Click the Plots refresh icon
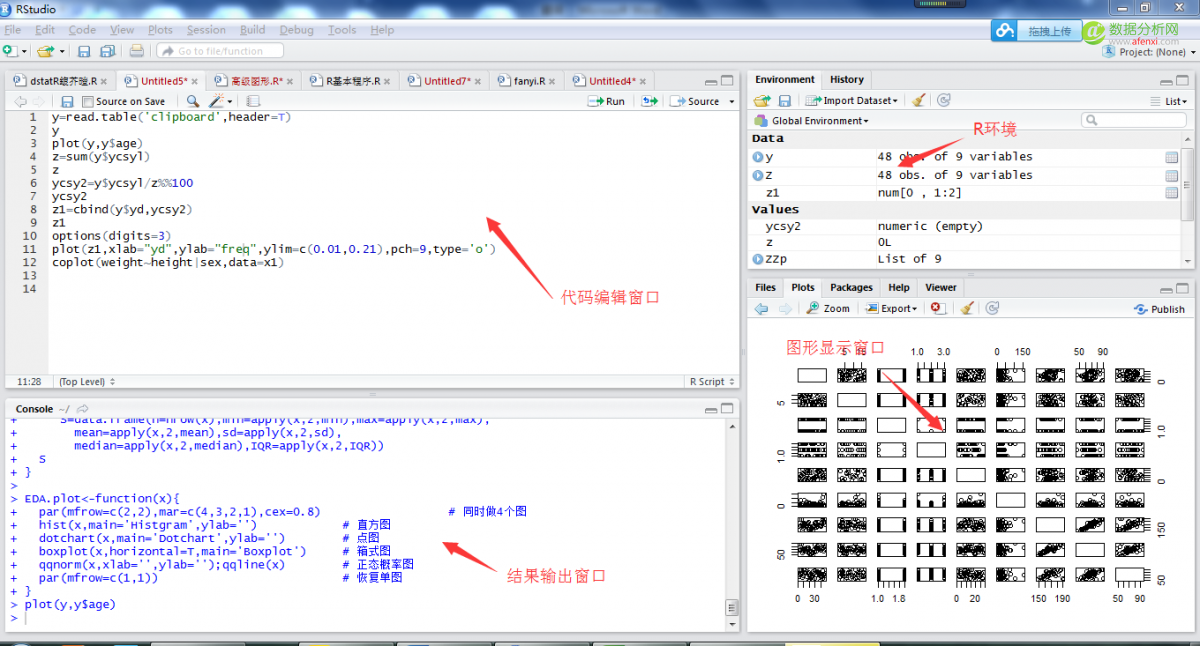 coord(992,308)
